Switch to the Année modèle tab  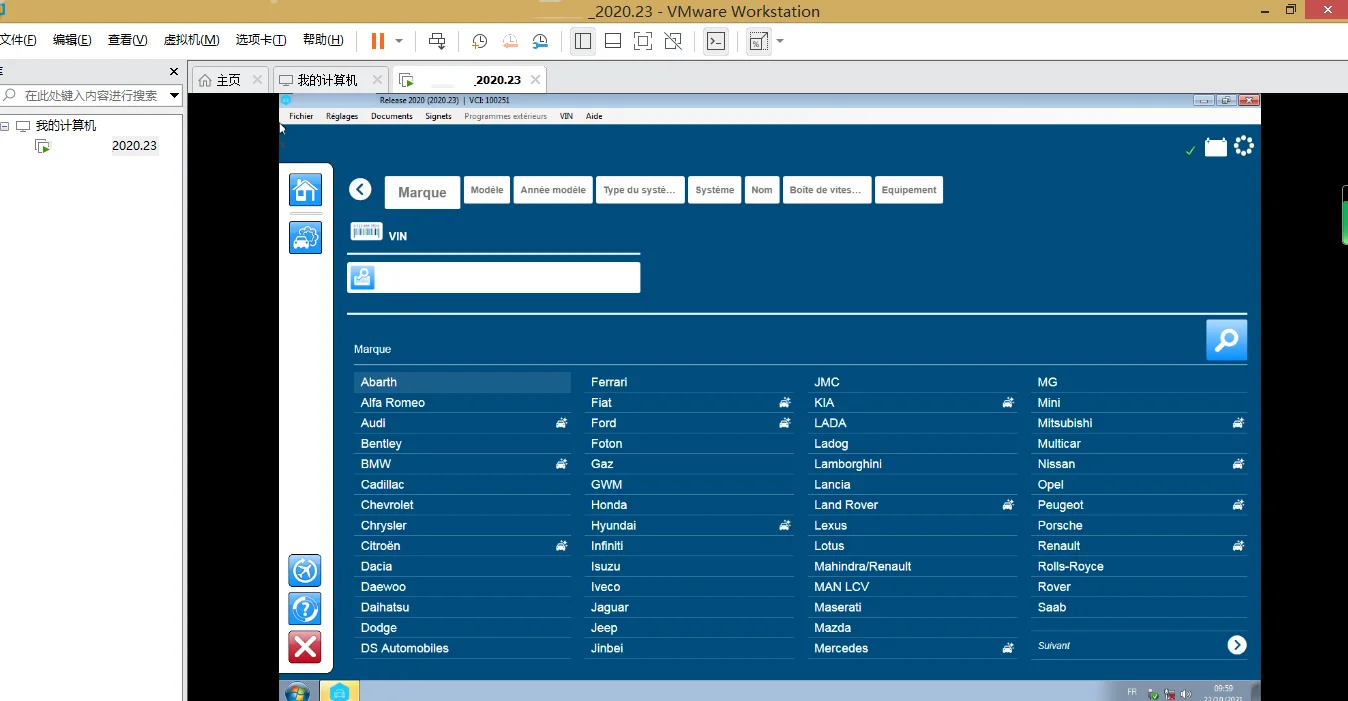click(x=553, y=190)
